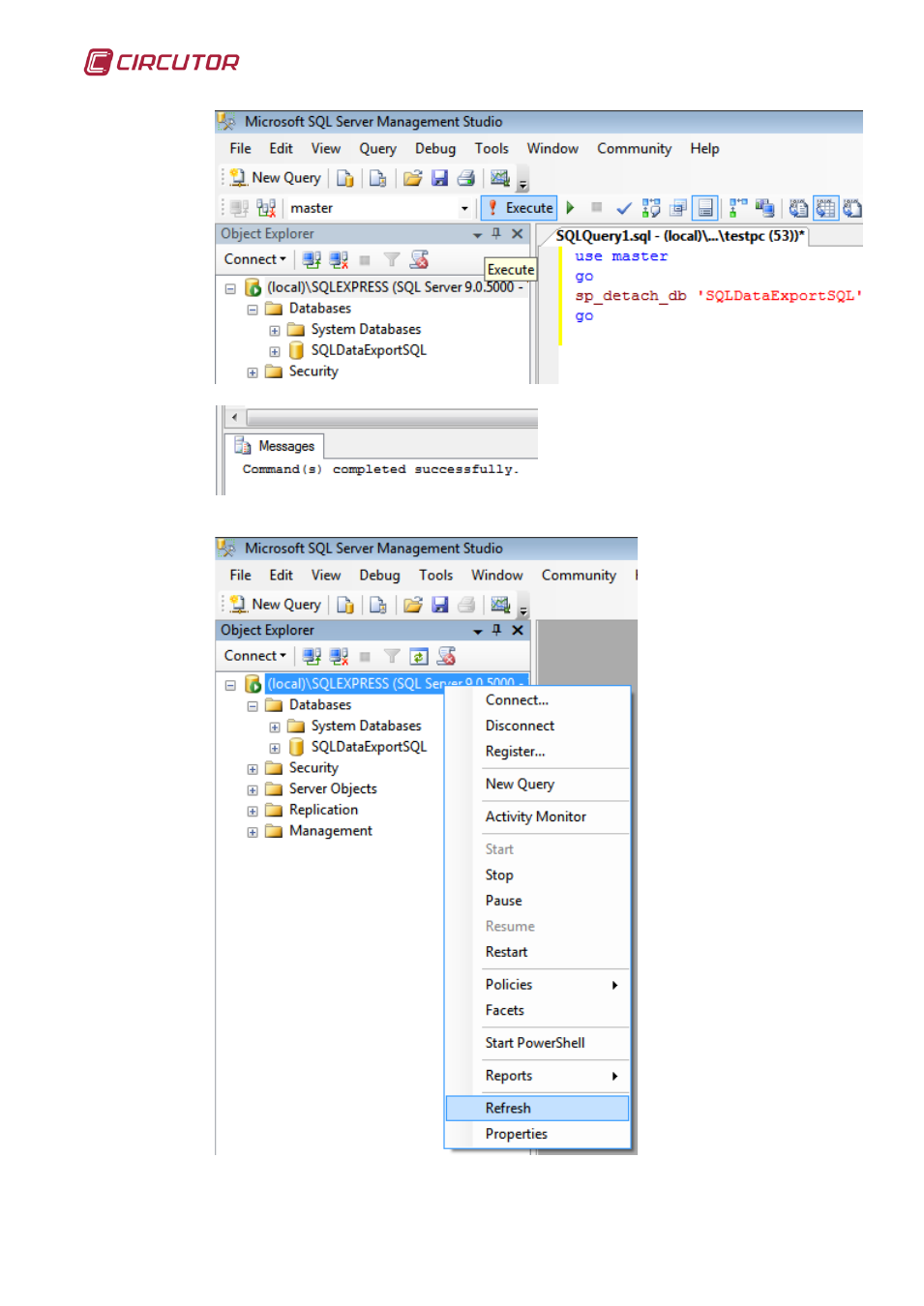924x1306 pixels.
Task: Click the horizontal scrollbar left arrow
Action: pyautogui.click(x=234, y=418)
